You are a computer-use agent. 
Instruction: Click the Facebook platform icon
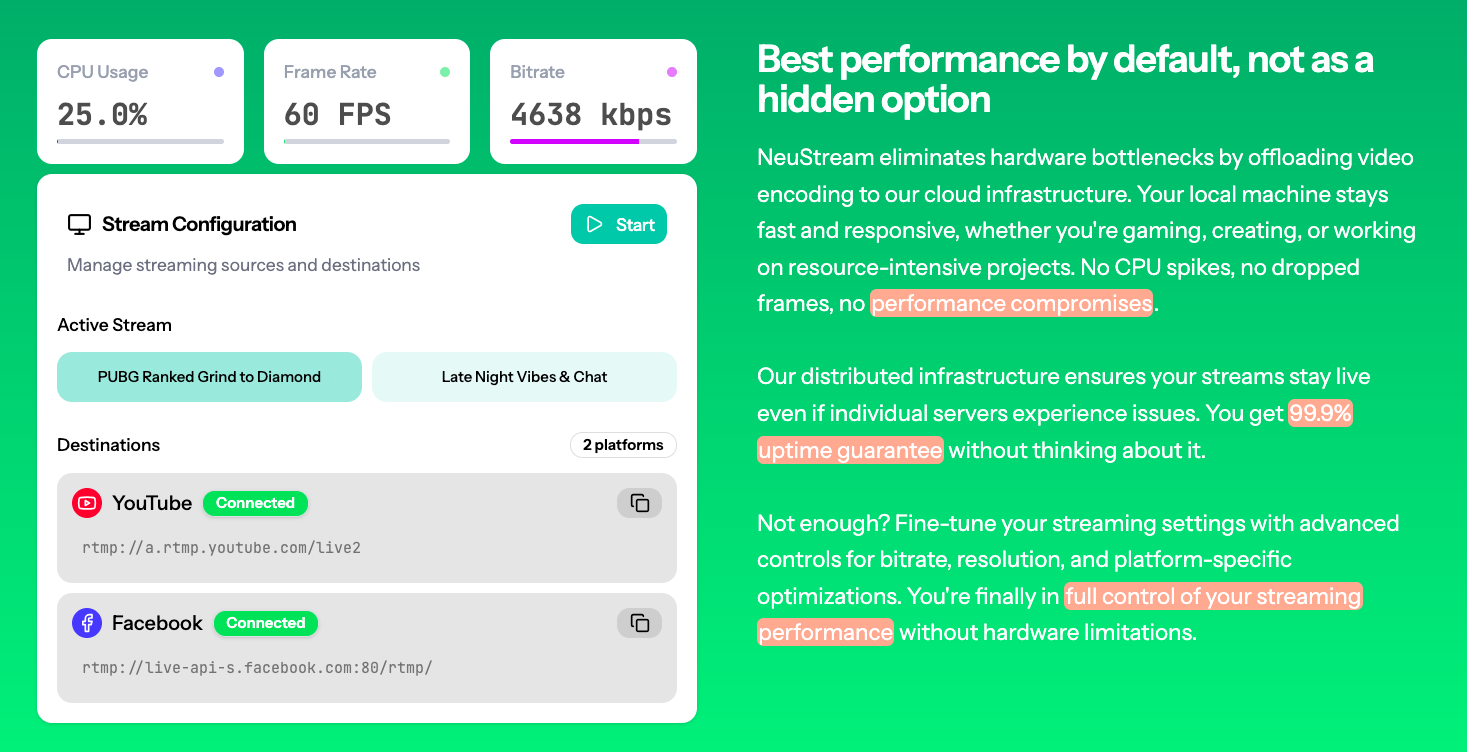click(x=88, y=623)
